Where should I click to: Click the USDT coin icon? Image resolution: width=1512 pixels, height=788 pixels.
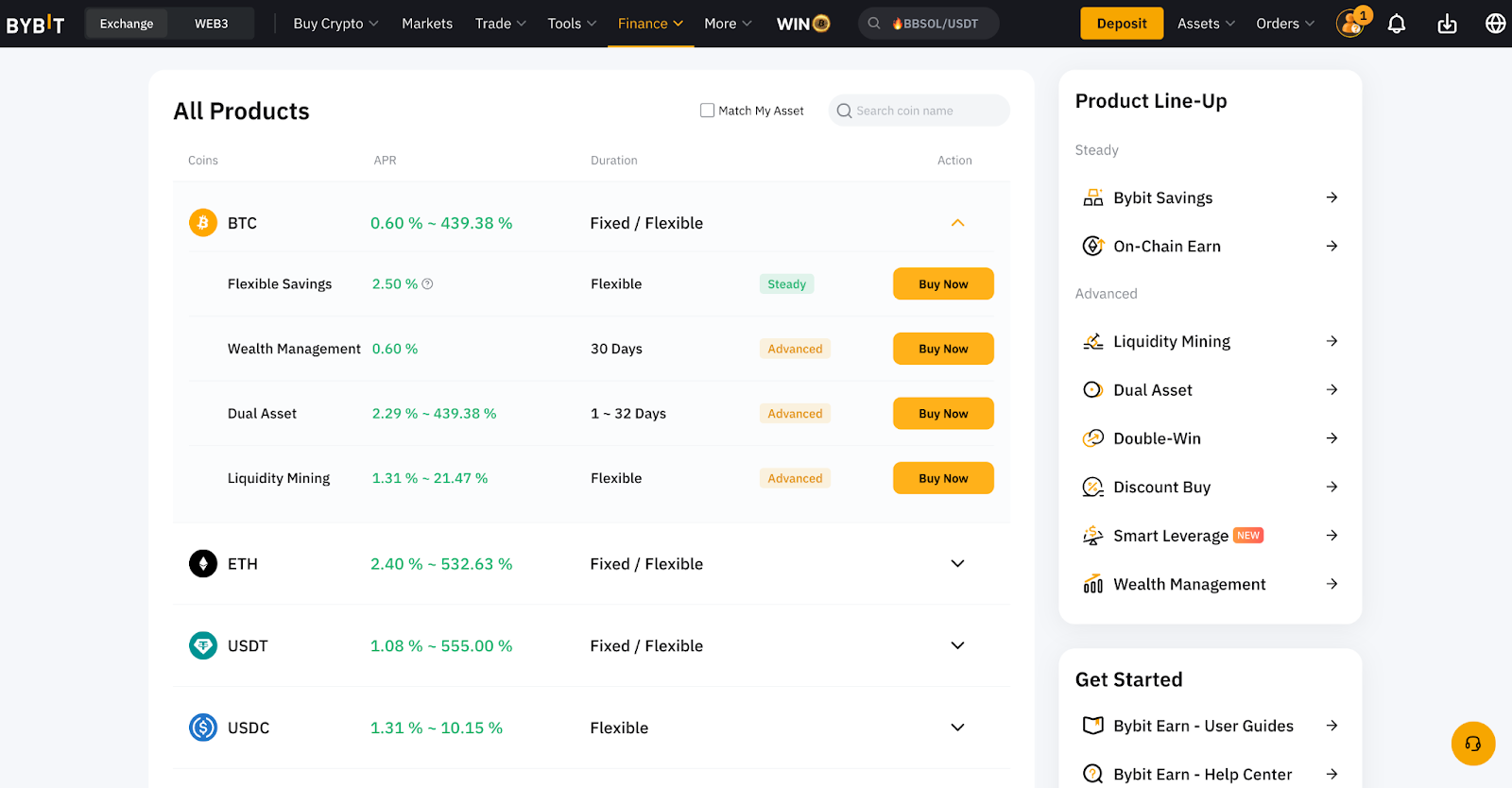pos(203,646)
